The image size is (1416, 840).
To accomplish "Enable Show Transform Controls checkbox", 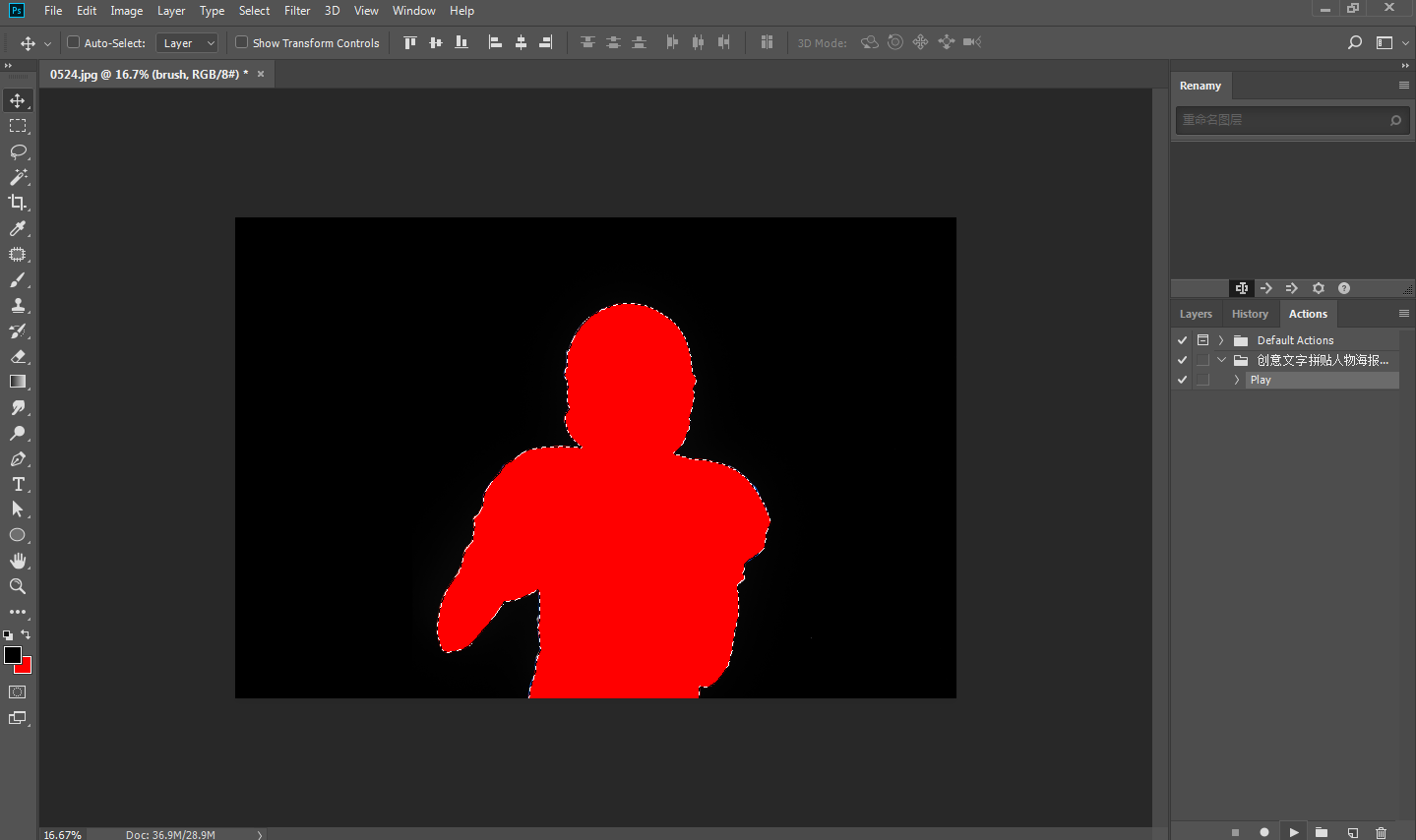I will pyautogui.click(x=241, y=42).
